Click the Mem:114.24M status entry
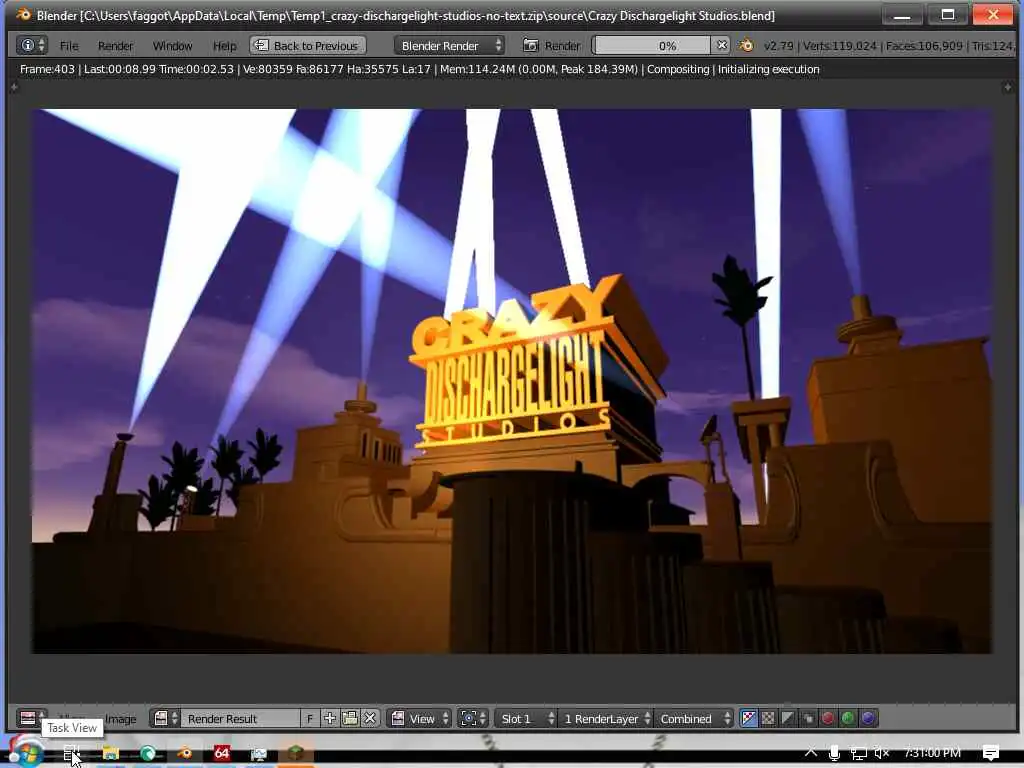This screenshot has width=1024, height=768. [x=539, y=69]
